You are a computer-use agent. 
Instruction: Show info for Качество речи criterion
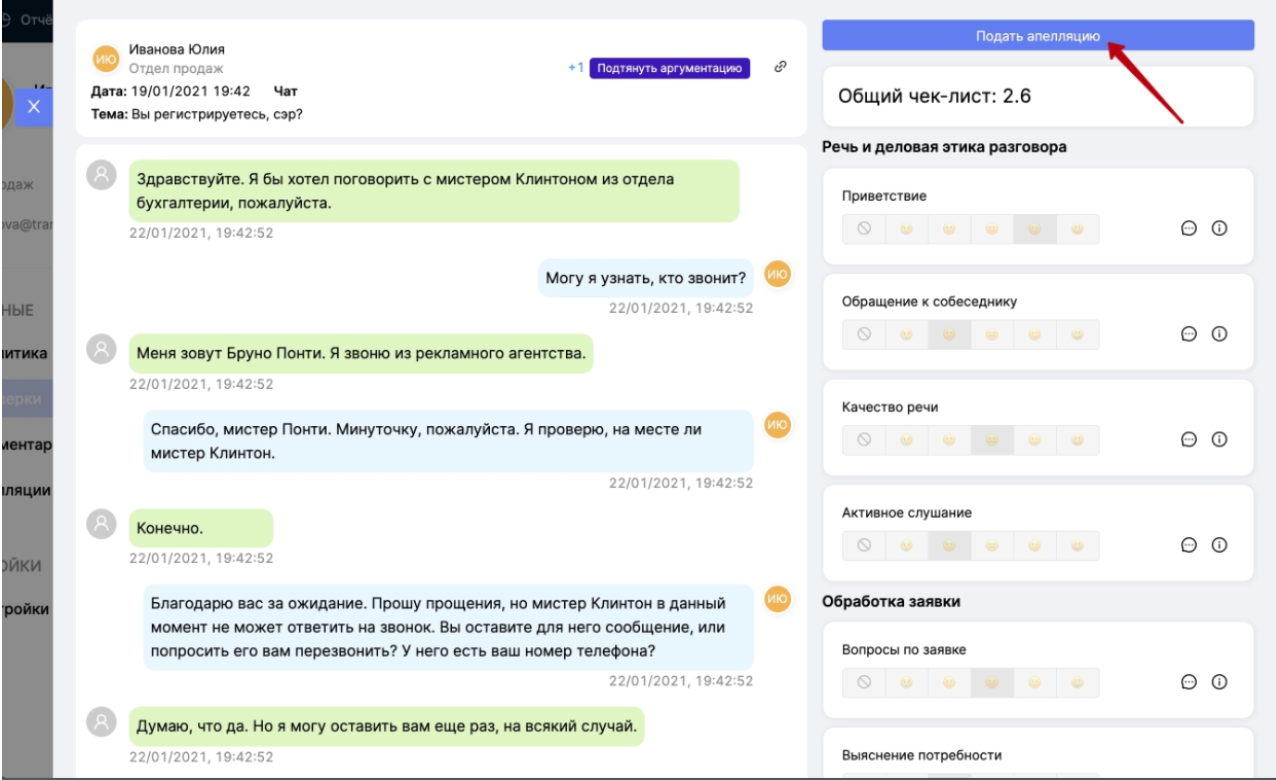[x=1219, y=439]
